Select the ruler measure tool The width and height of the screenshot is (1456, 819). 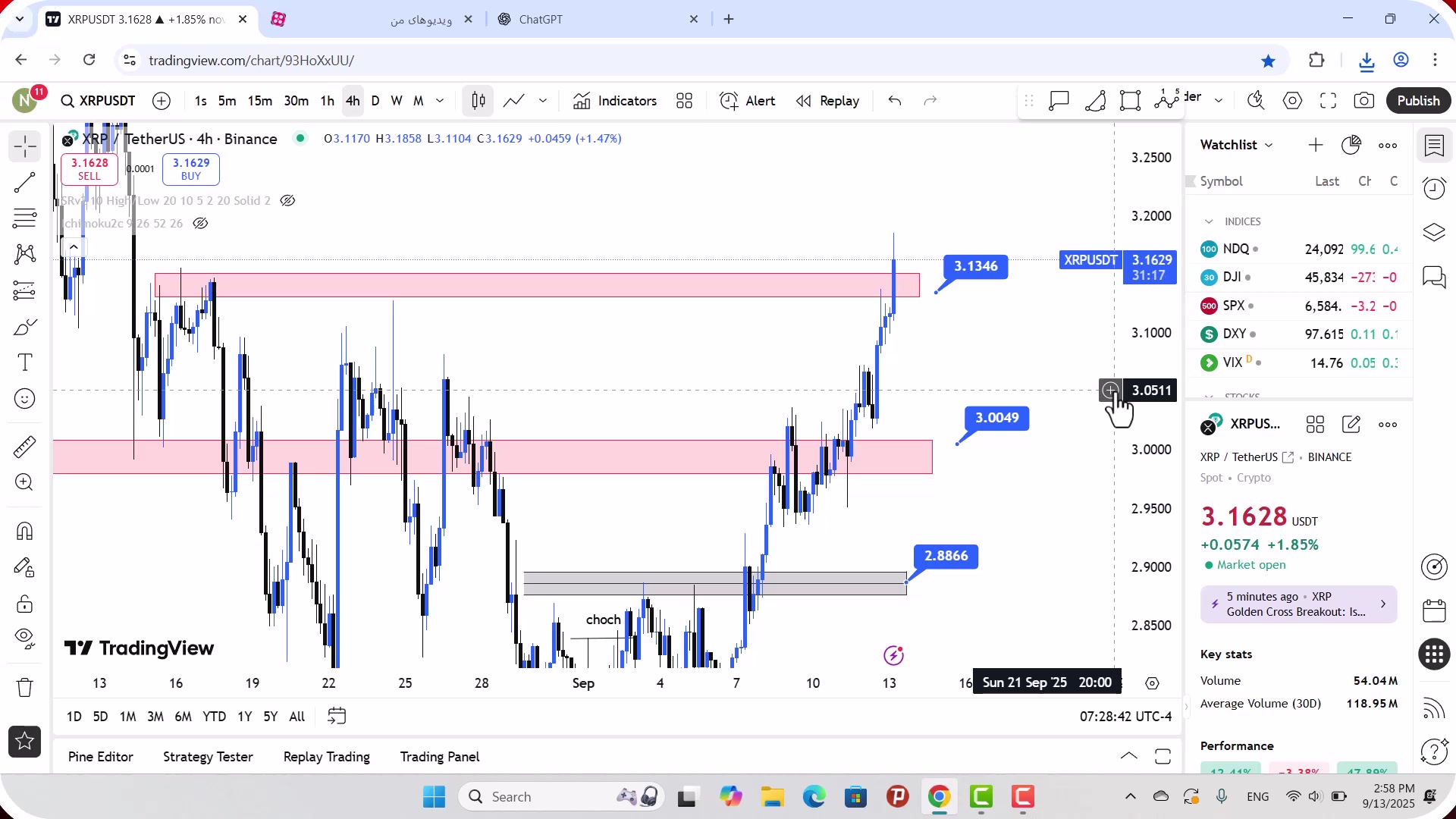pos(25,447)
